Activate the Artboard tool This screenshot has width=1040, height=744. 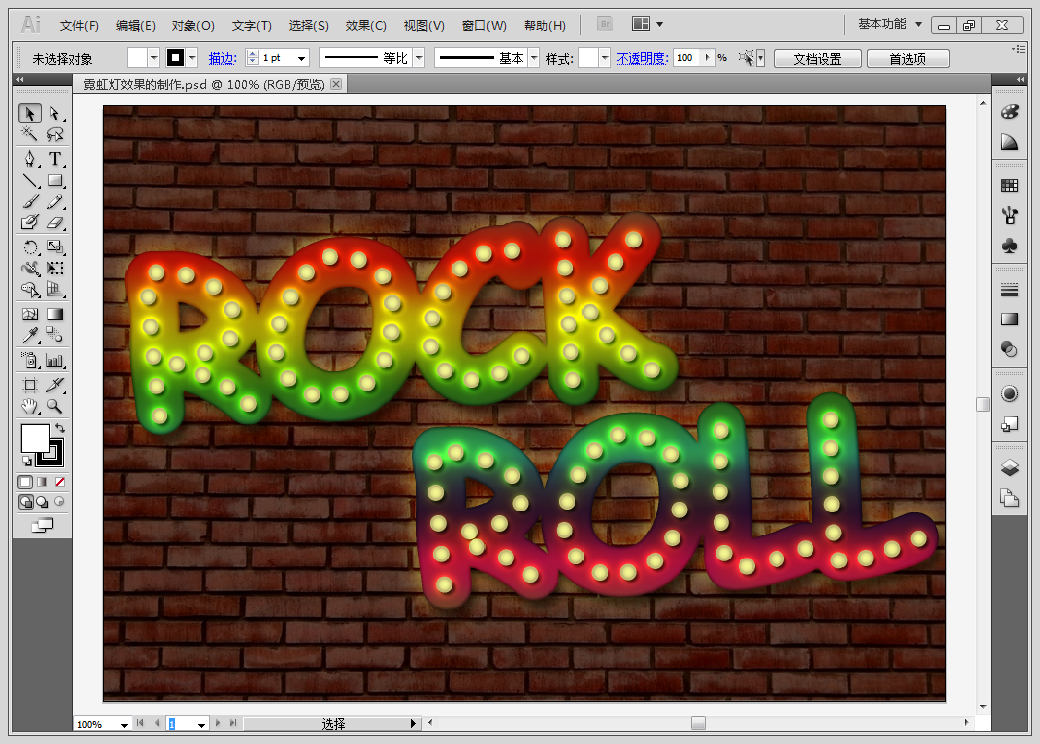(x=30, y=385)
